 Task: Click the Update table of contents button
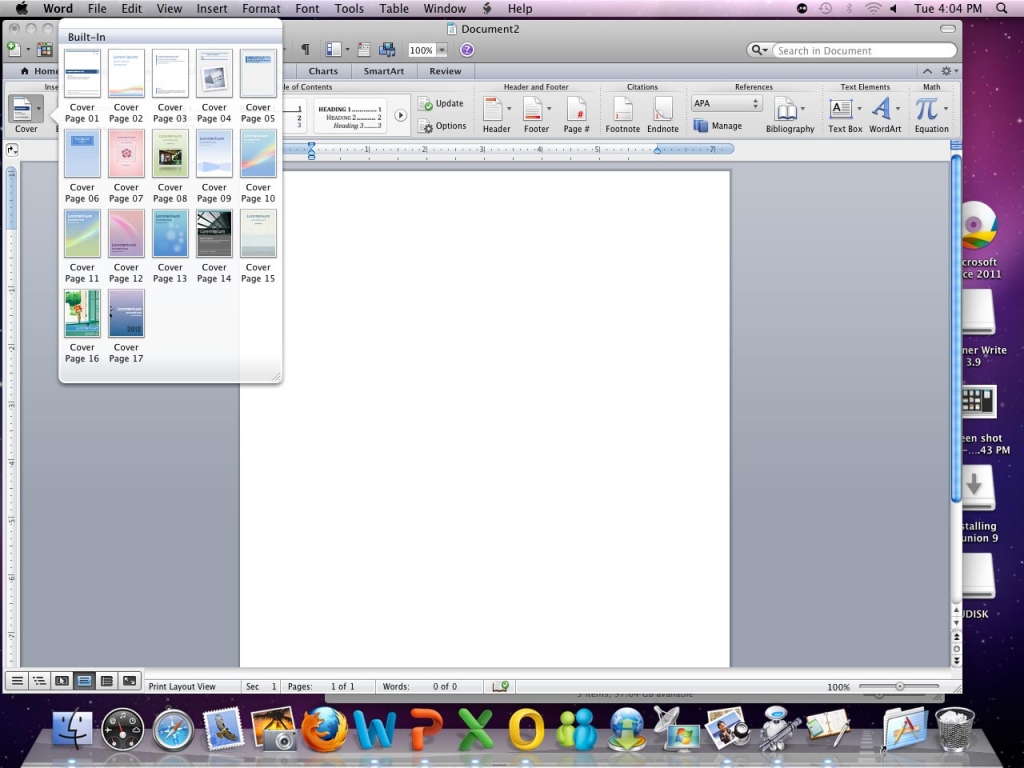click(x=441, y=104)
